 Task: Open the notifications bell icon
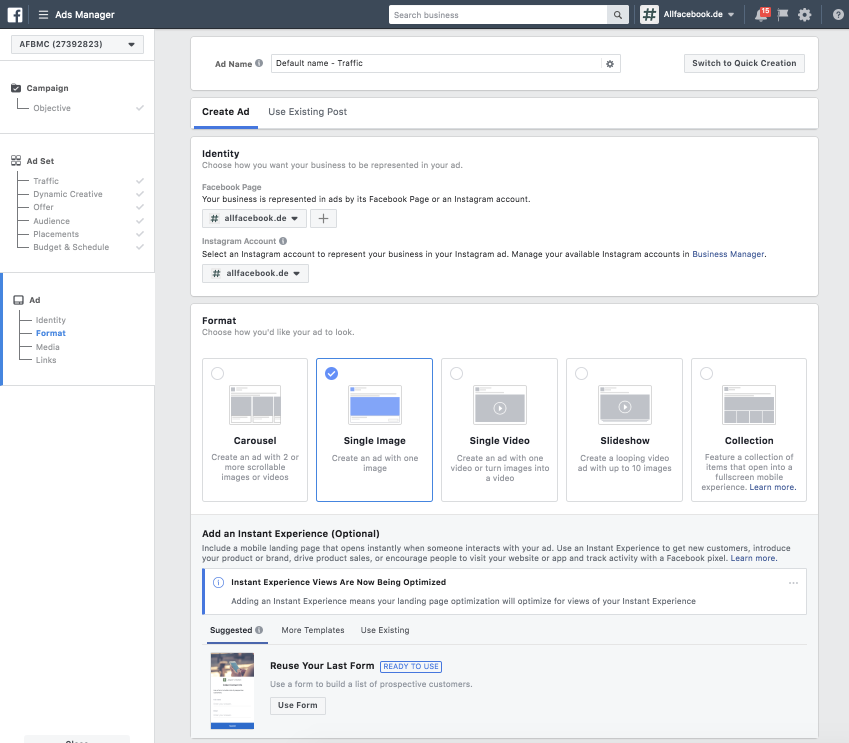[x=761, y=15]
